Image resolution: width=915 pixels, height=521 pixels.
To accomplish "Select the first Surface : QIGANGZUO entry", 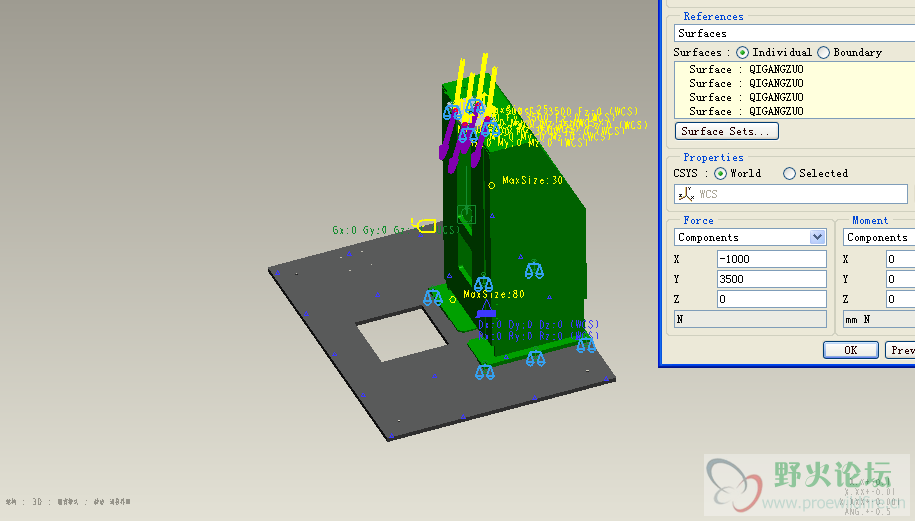I will (746, 69).
